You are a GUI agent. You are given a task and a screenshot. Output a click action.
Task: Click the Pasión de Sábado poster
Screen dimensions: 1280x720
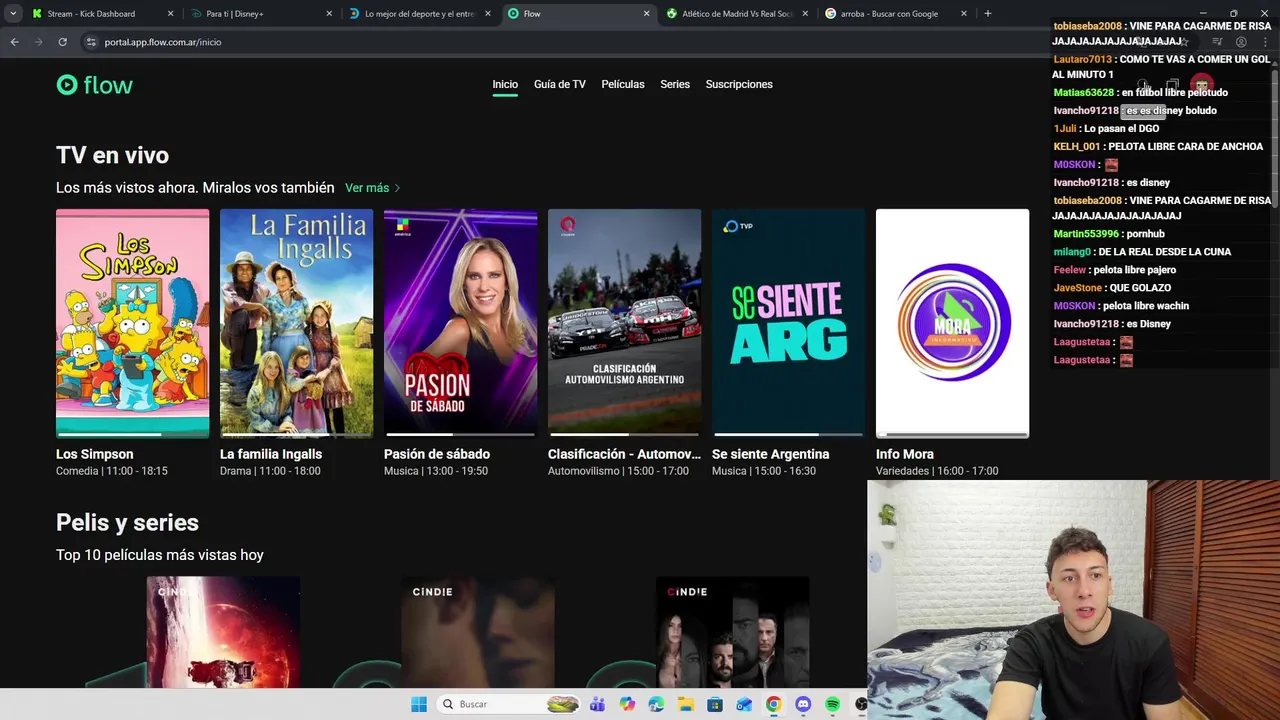click(x=460, y=321)
